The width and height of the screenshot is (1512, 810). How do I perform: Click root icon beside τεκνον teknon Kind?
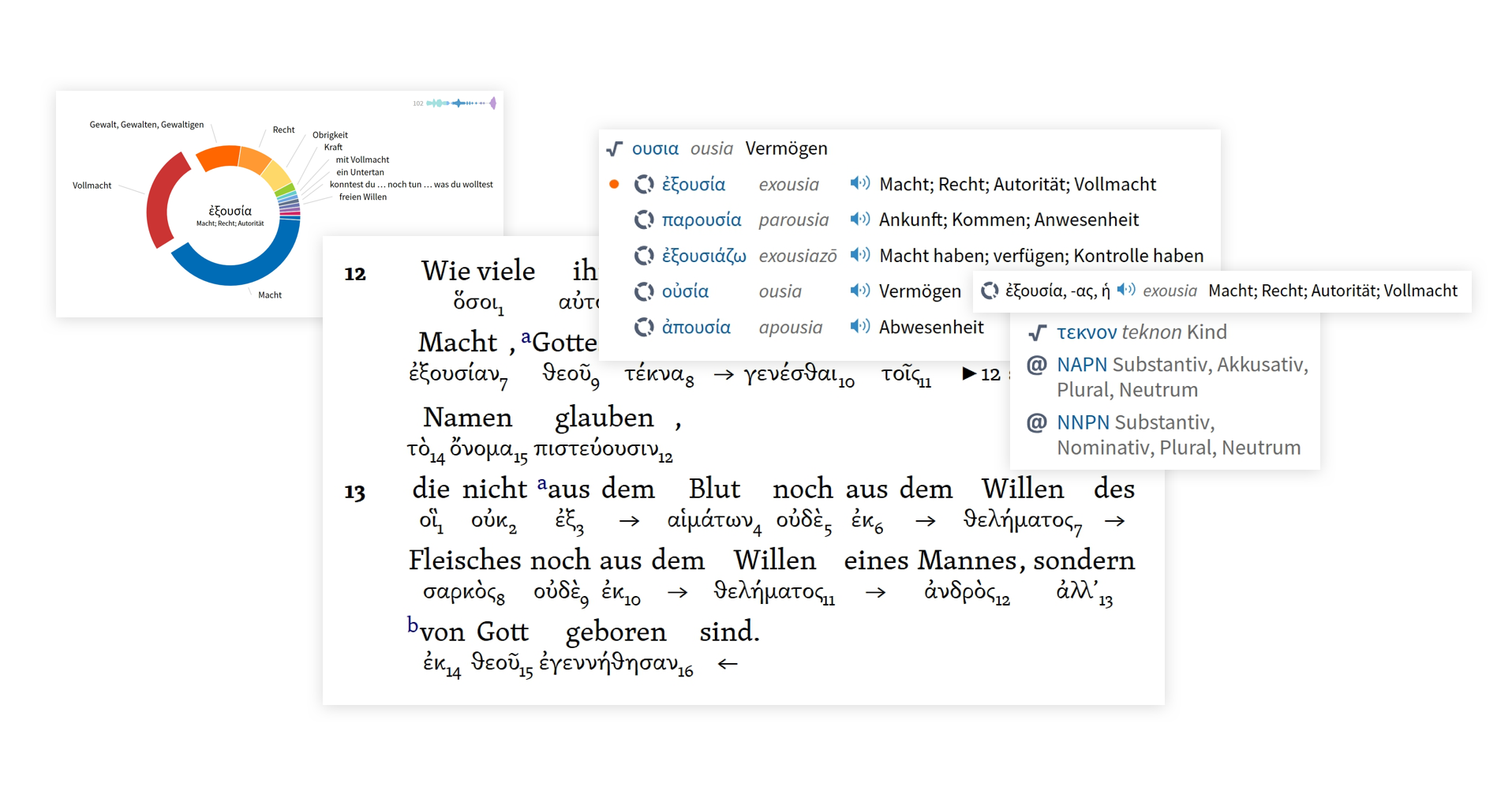pos(1038,332)
